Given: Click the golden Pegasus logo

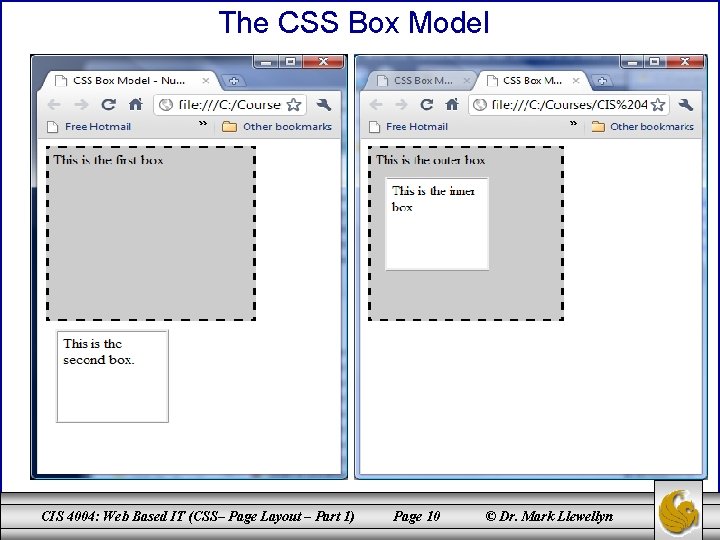Looking at the screenshot, I should click(678, 510).
